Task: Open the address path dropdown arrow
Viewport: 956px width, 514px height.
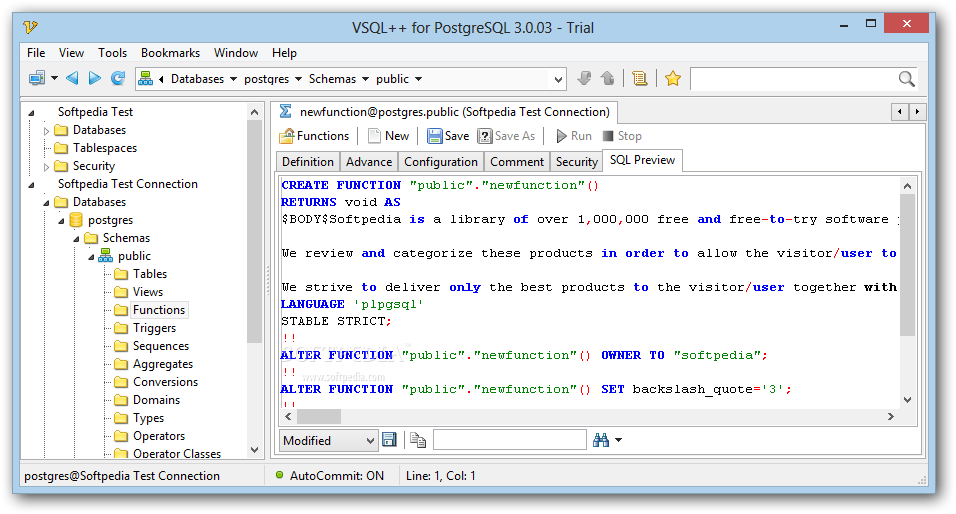Action: [x=558, y=78]
